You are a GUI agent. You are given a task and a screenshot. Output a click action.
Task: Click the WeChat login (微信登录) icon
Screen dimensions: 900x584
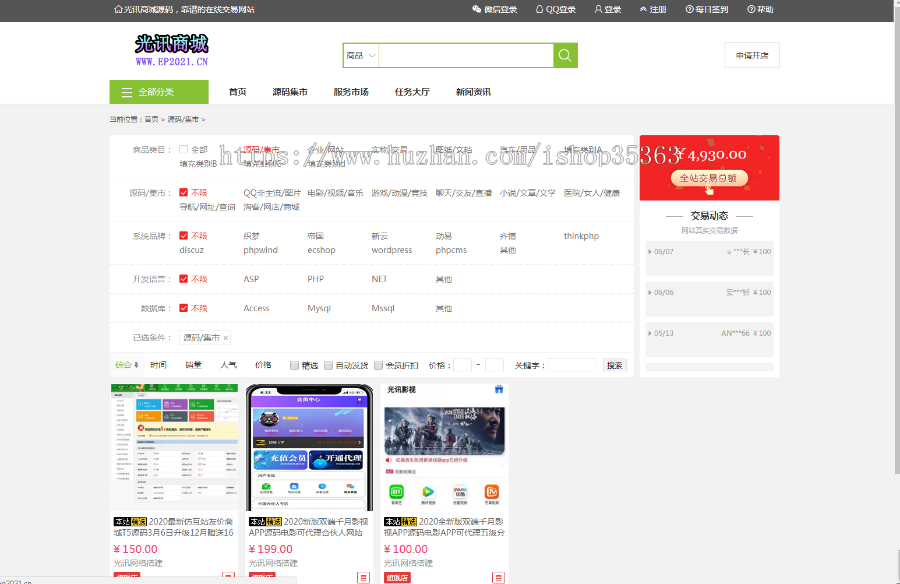point(477,10)
